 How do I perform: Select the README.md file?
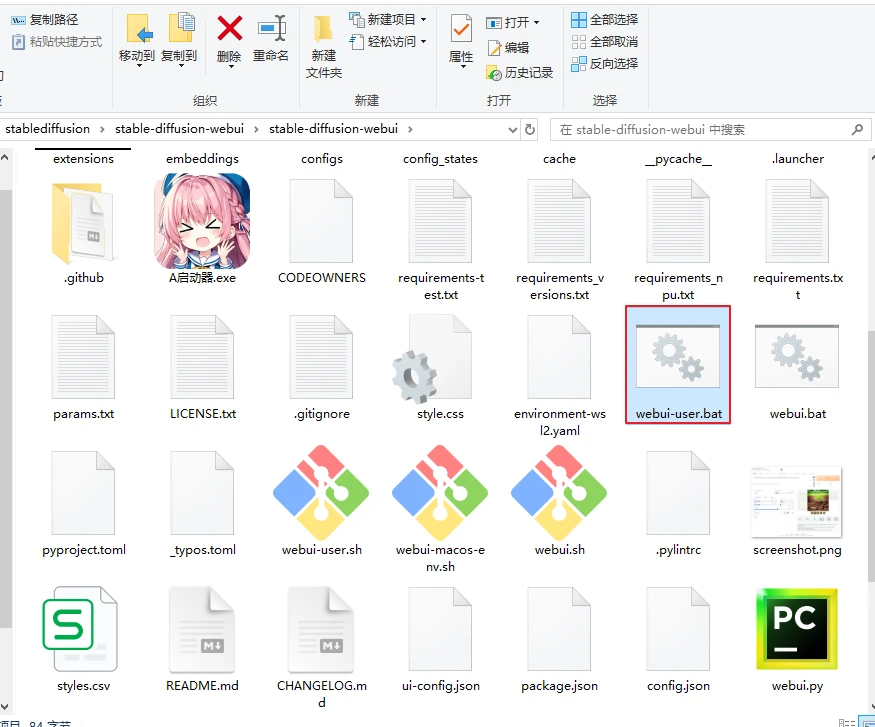pyautogui.click(x=203, y=639)
